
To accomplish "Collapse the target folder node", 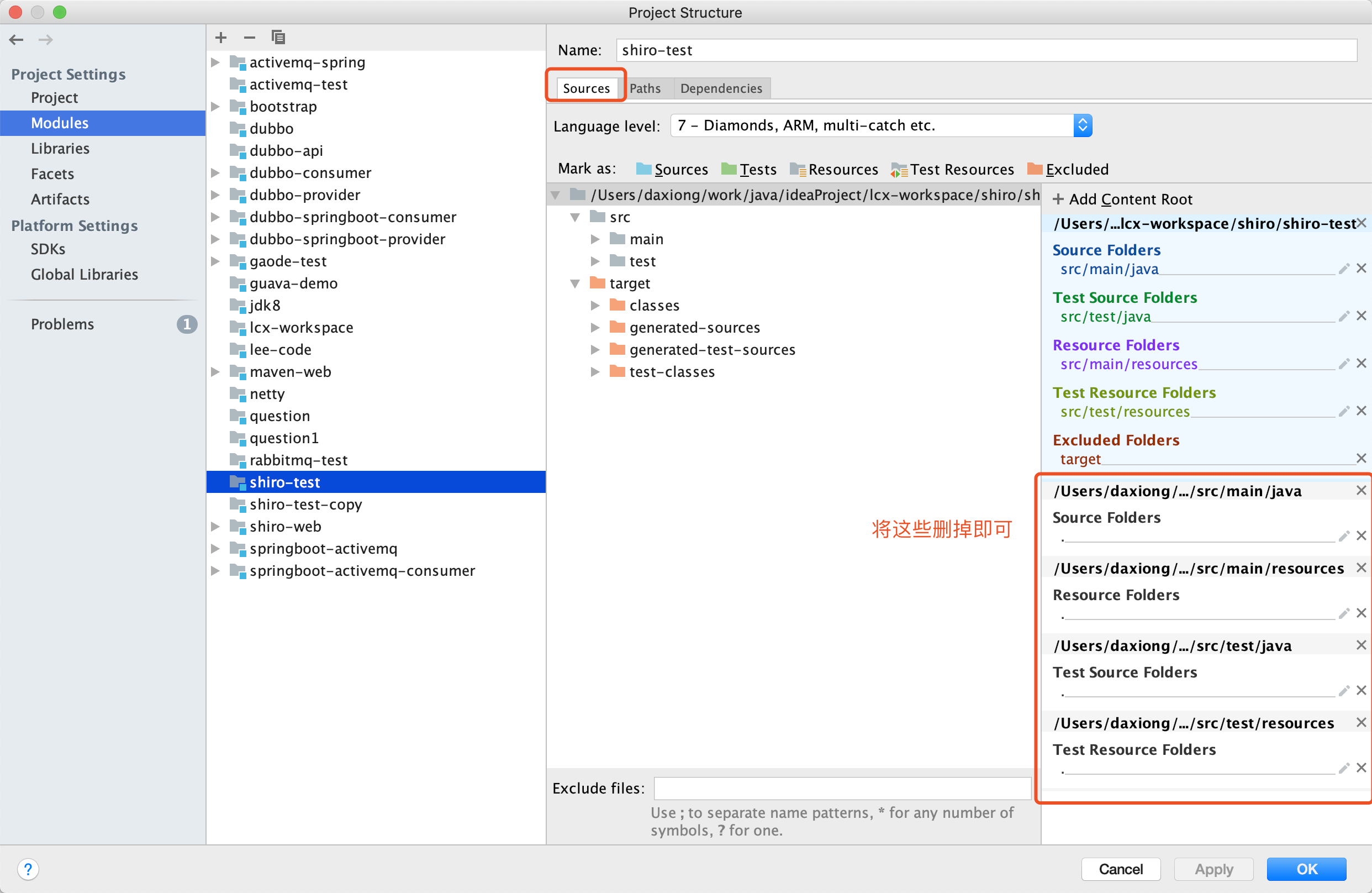I will [x=575, y=283].
